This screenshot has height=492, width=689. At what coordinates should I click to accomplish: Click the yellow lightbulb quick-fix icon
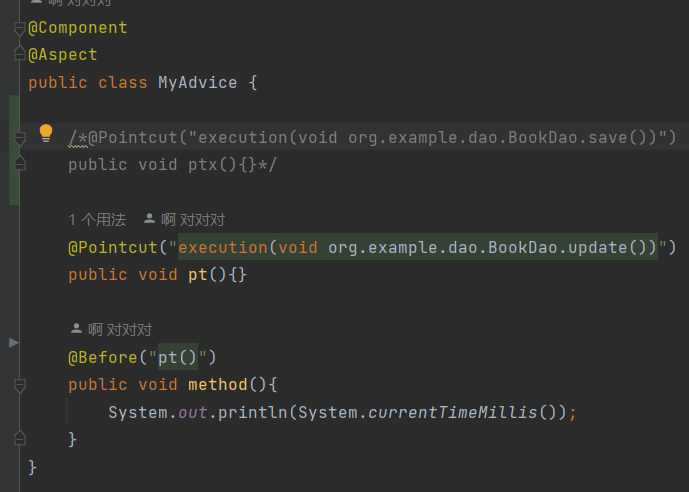coord(46,133)
